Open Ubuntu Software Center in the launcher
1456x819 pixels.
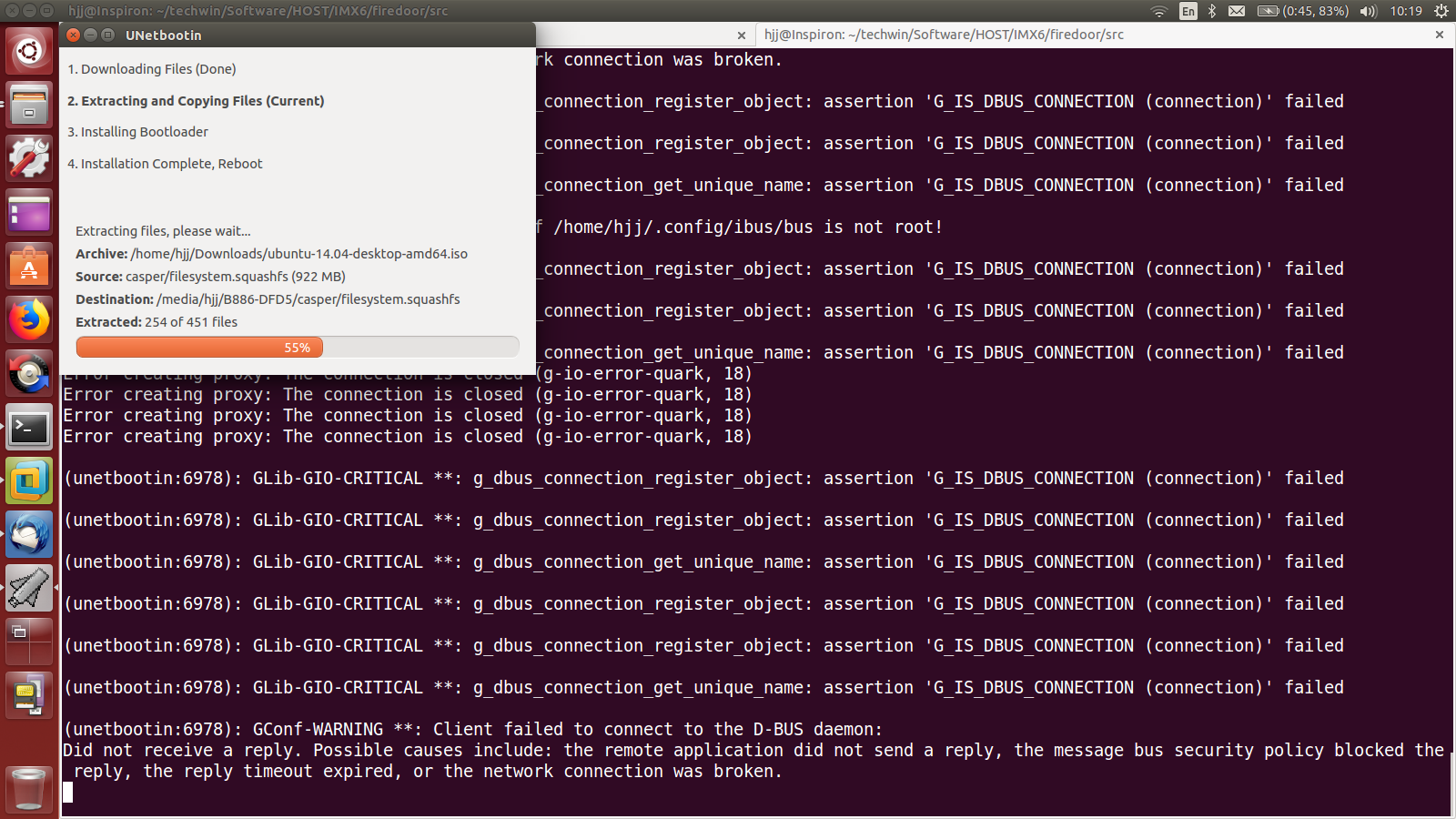(x=29, y=266)
